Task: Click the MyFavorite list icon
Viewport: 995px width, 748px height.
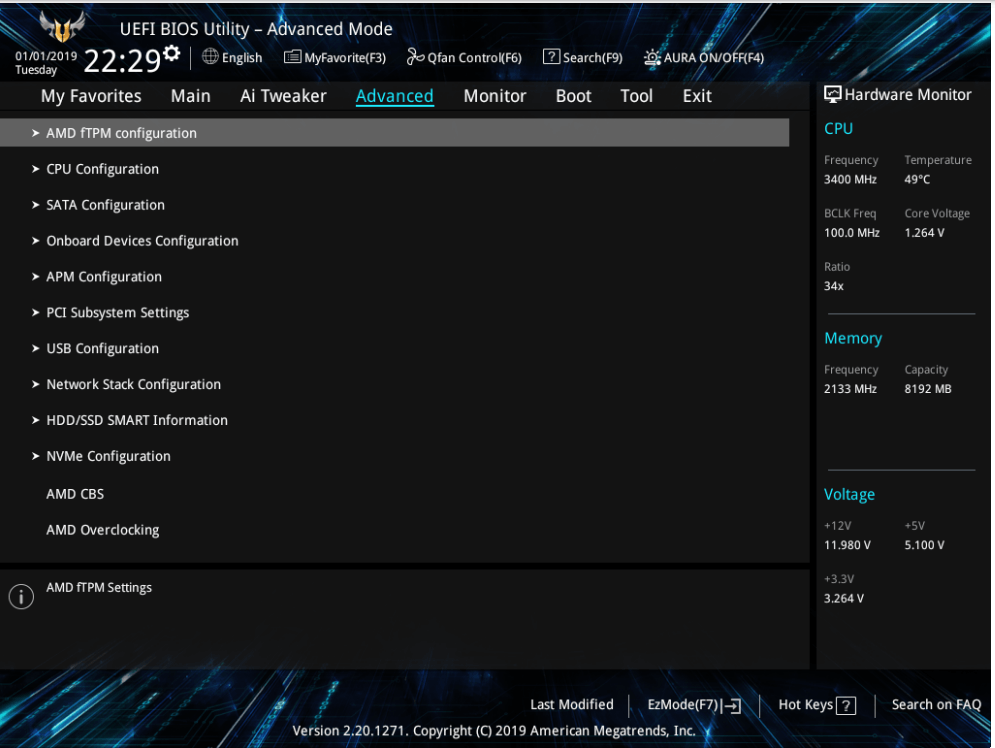Action: click(293, 57)
